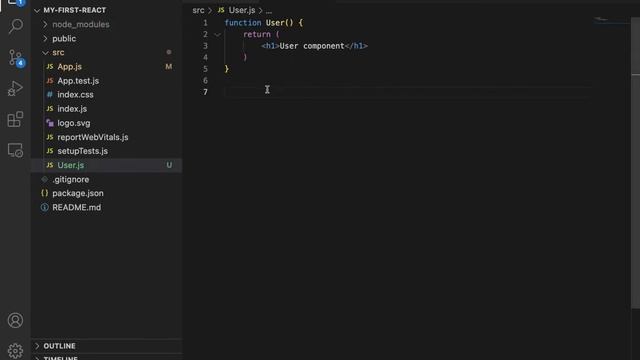Open the .gitignore file

tap(71, 179)
